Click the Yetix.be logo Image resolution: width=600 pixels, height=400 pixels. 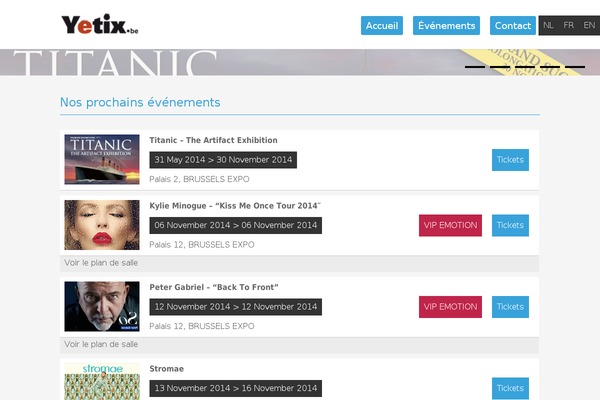click(100, 24)
